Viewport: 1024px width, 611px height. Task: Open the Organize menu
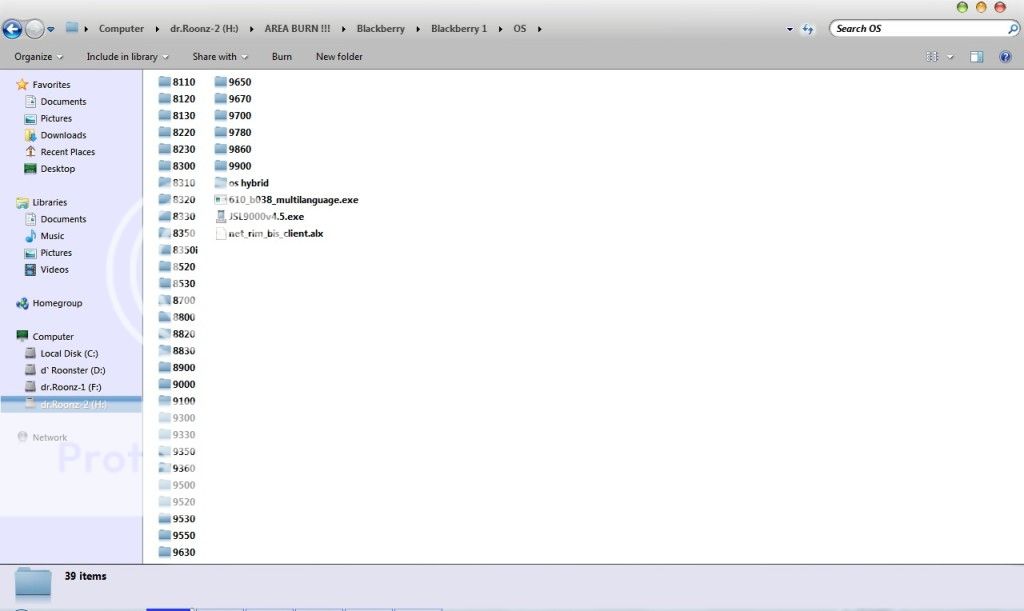(x=39, y=57)
